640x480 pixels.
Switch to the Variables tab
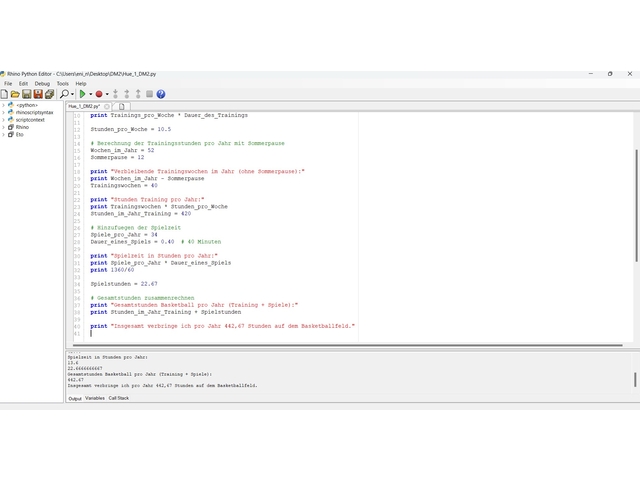tap(95, 398)
